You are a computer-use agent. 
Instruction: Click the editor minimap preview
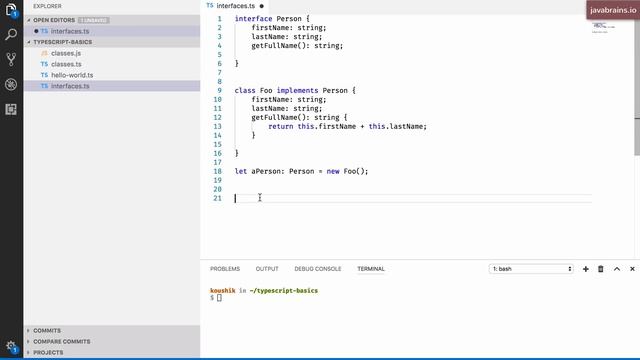point(603,28)
